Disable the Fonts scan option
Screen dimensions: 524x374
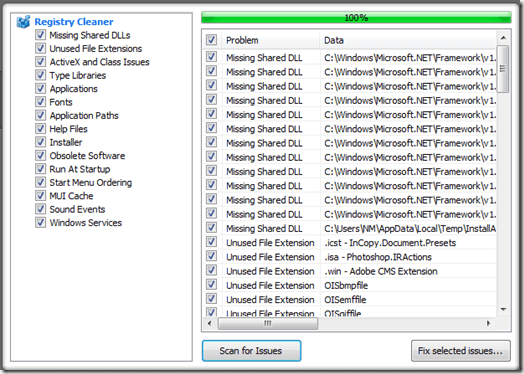40,102
